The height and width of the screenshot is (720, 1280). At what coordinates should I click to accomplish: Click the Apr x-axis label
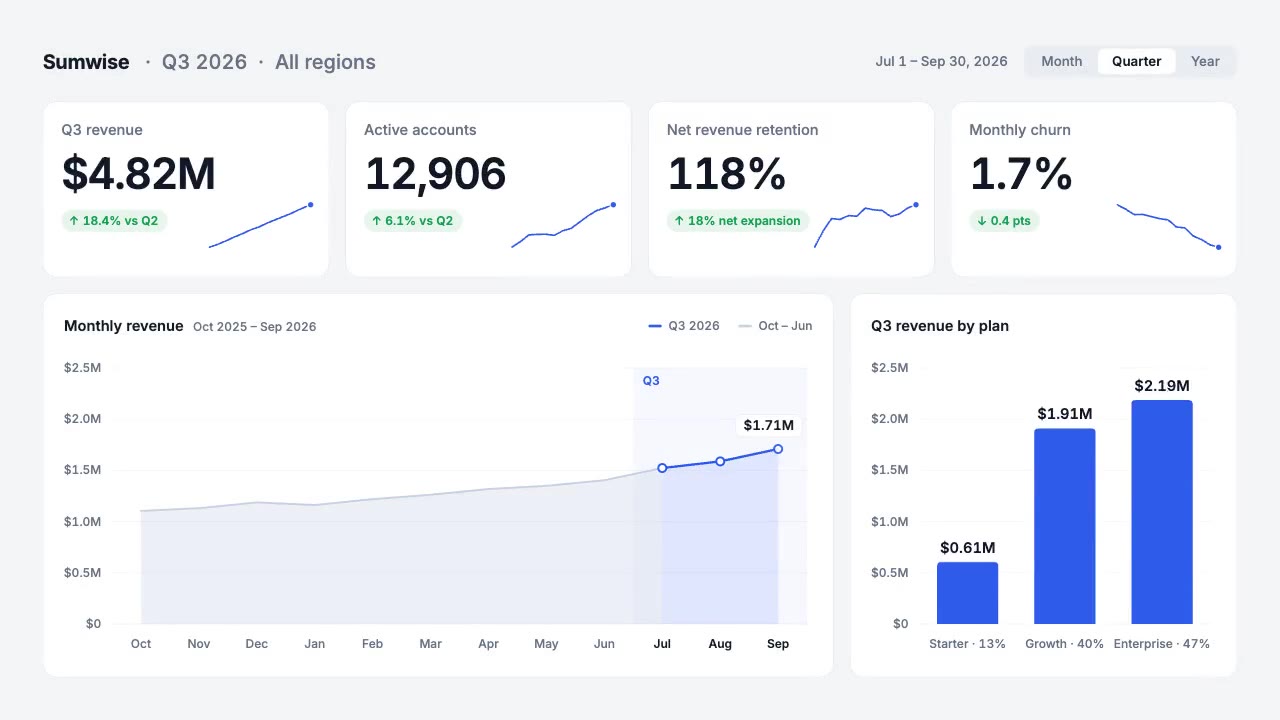(488, 644)
